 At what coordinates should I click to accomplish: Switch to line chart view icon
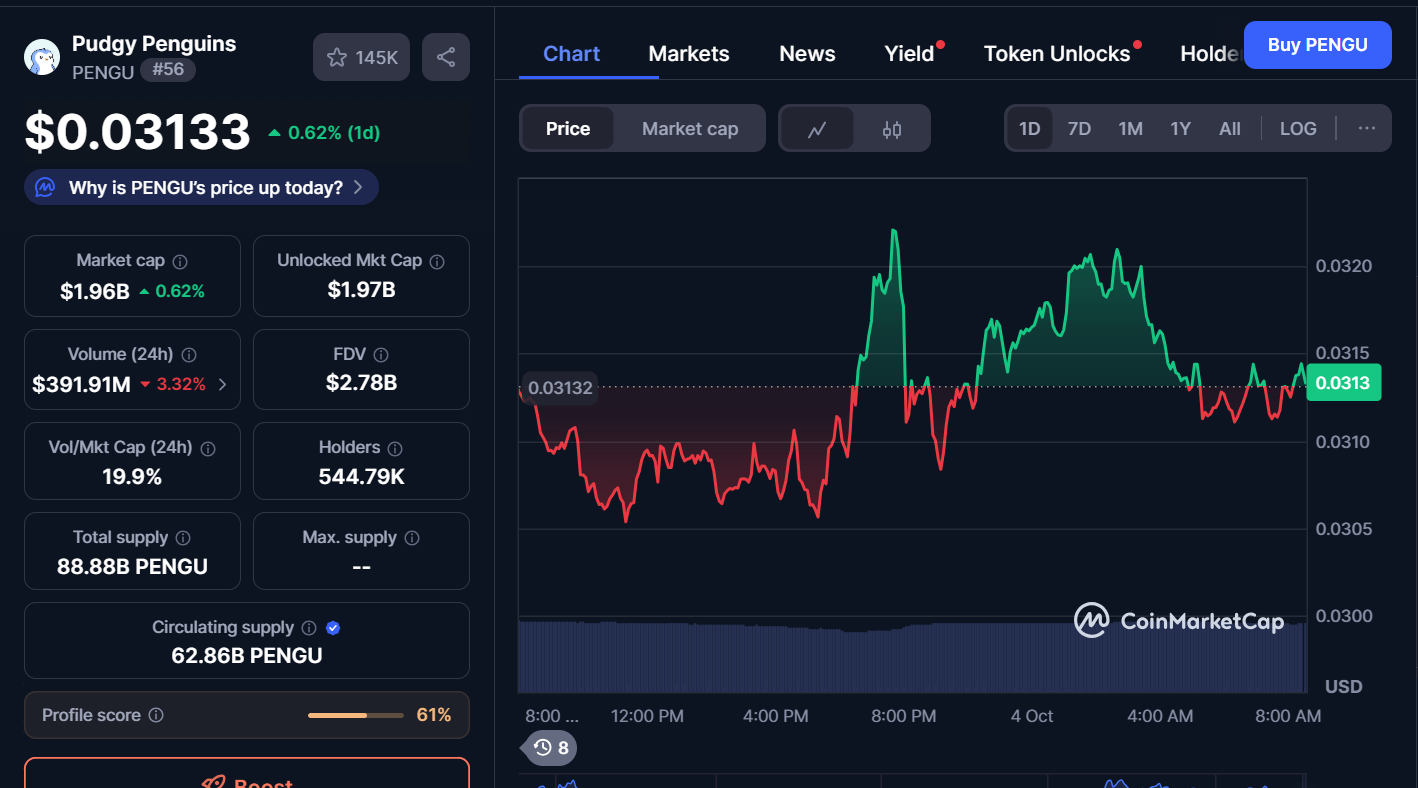(817, 129)
